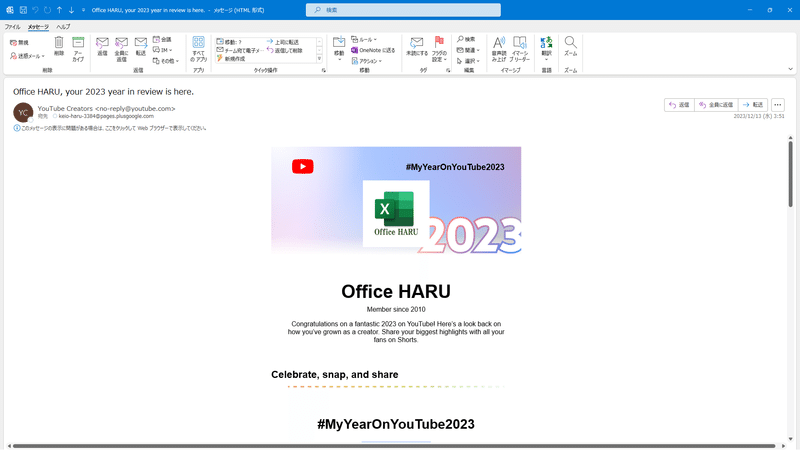Save using the title bar save icon
Viewport: 800px width, 450px height.
(x=23, y=10)
